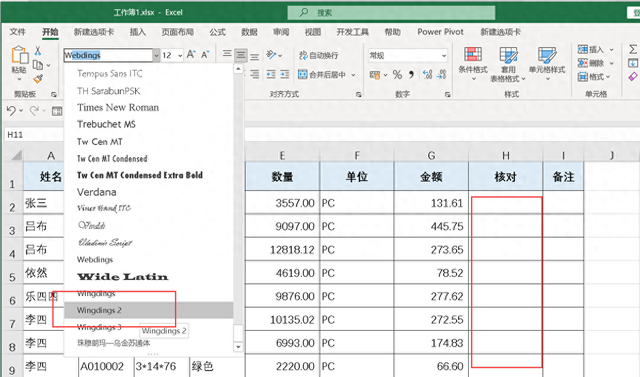The height and width of the screenshot is (377, 640).
Task: Toggle center horizontal alignment button
Action: 241,55
